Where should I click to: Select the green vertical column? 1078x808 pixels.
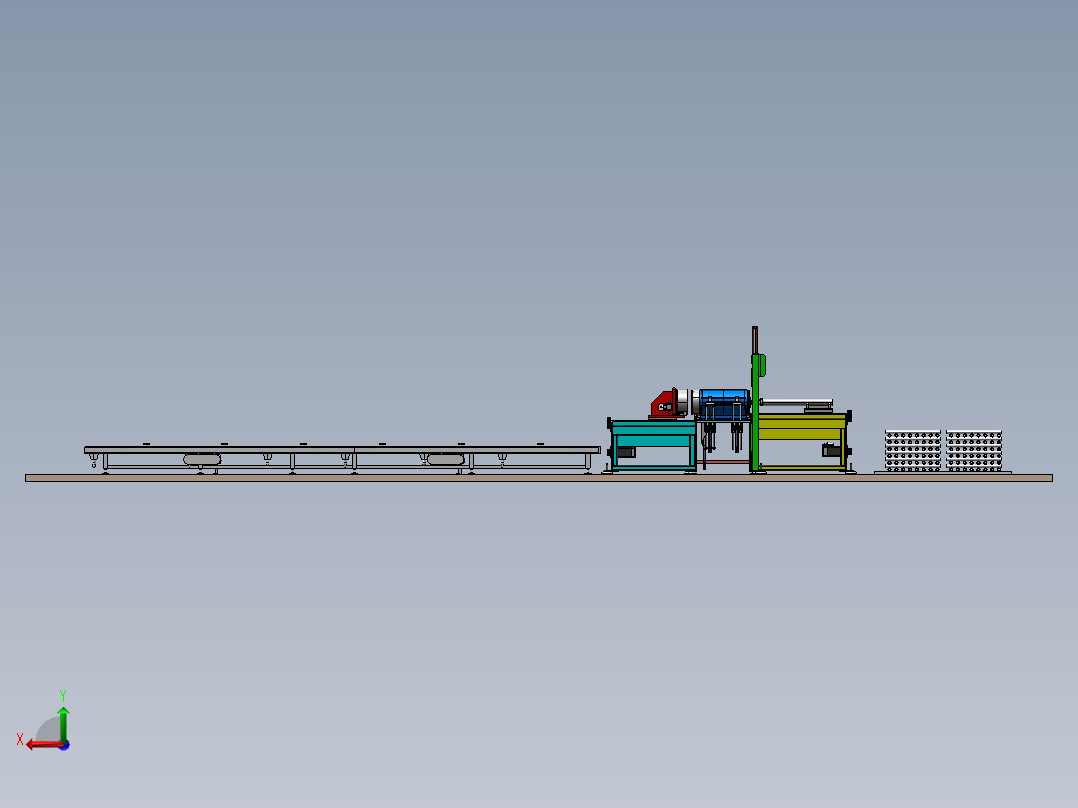pyautogui.click(x=754, y=413)
